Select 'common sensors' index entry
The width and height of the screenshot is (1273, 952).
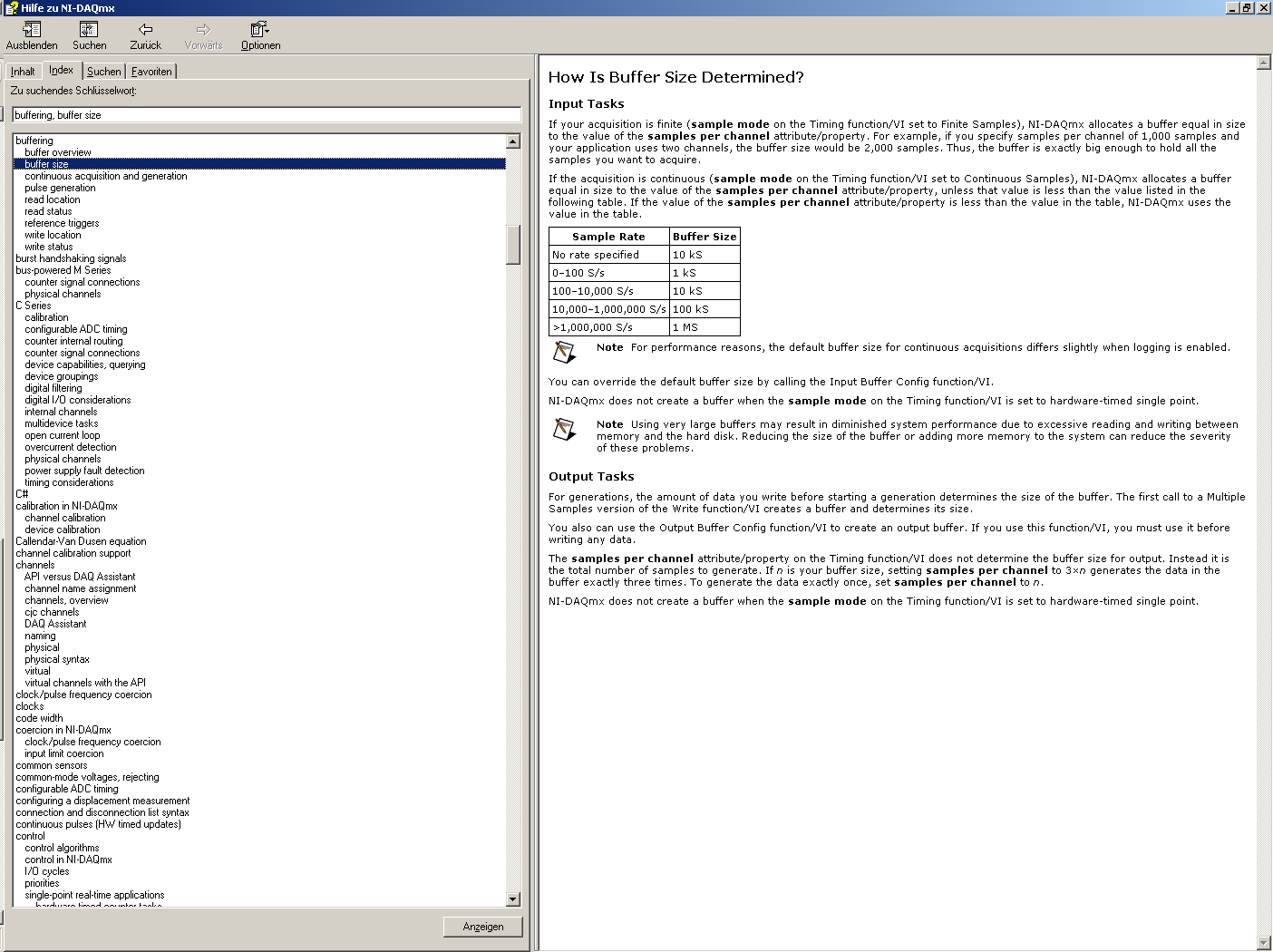(x=52, y=765)
